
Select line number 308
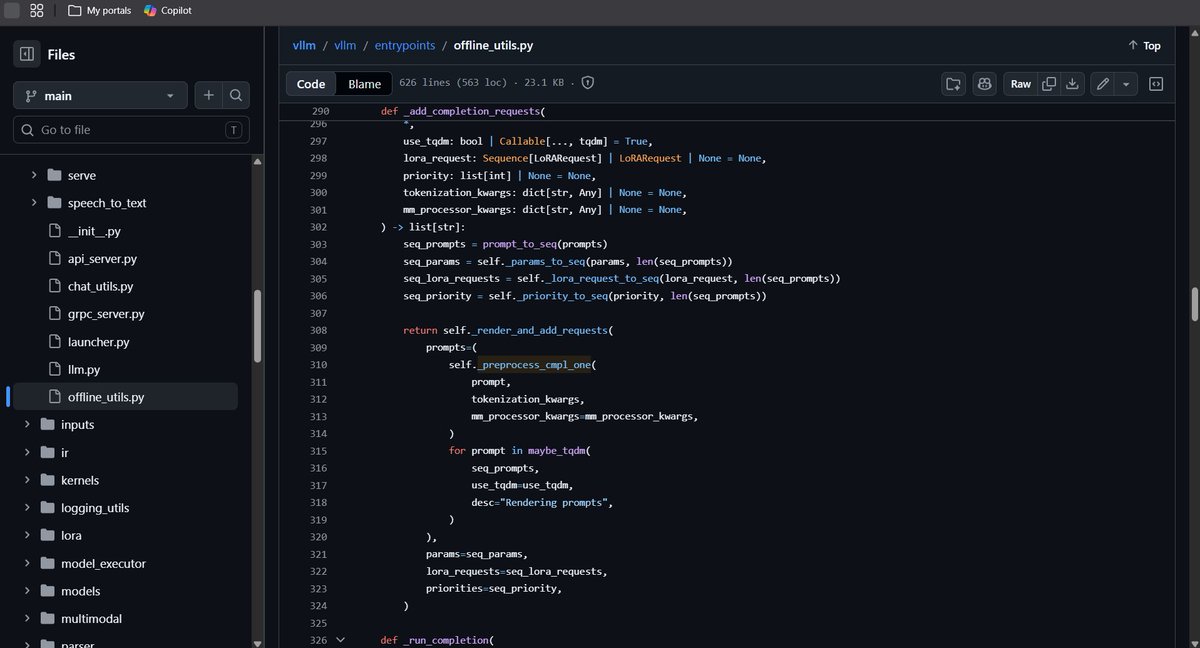click(x=319, y=330)
